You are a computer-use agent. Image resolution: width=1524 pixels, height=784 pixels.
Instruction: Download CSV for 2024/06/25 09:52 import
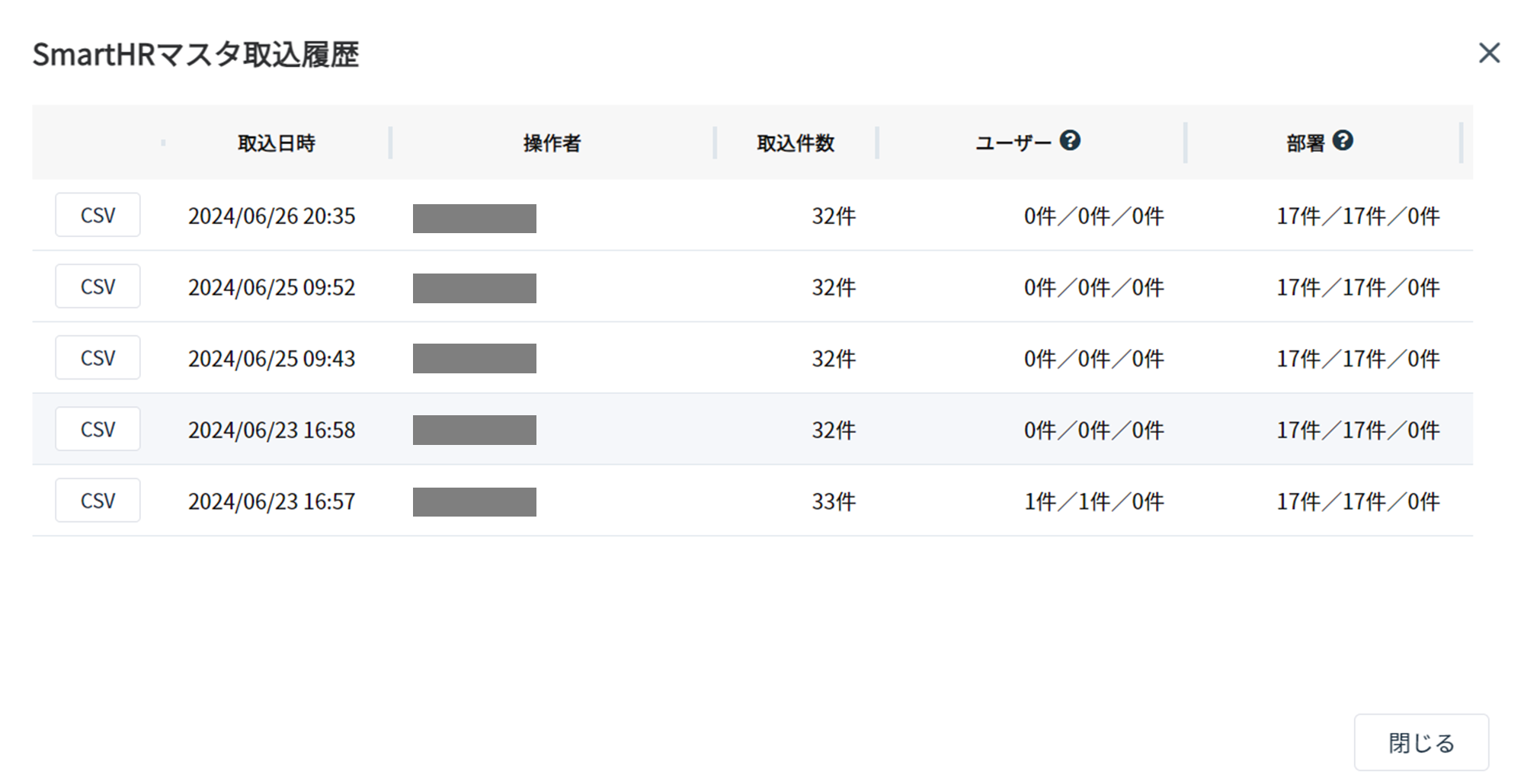[98, 286]
